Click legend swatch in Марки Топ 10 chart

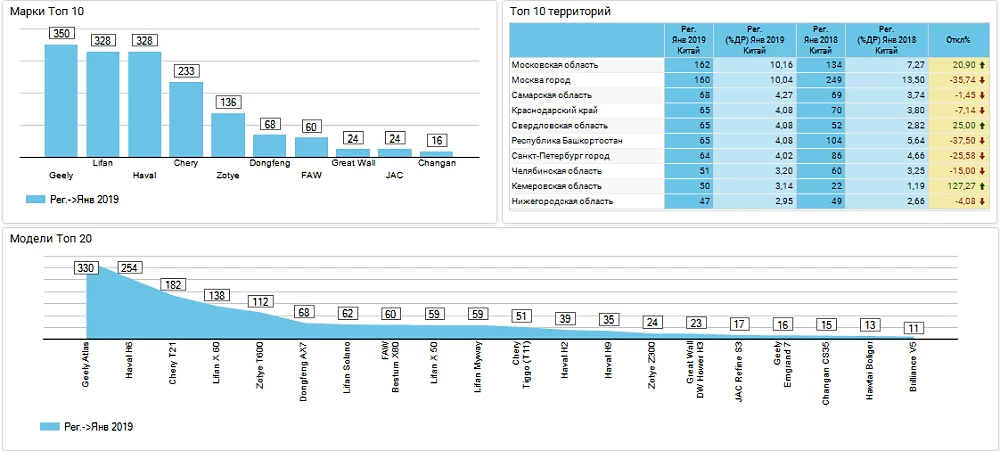tap(36, 200)
